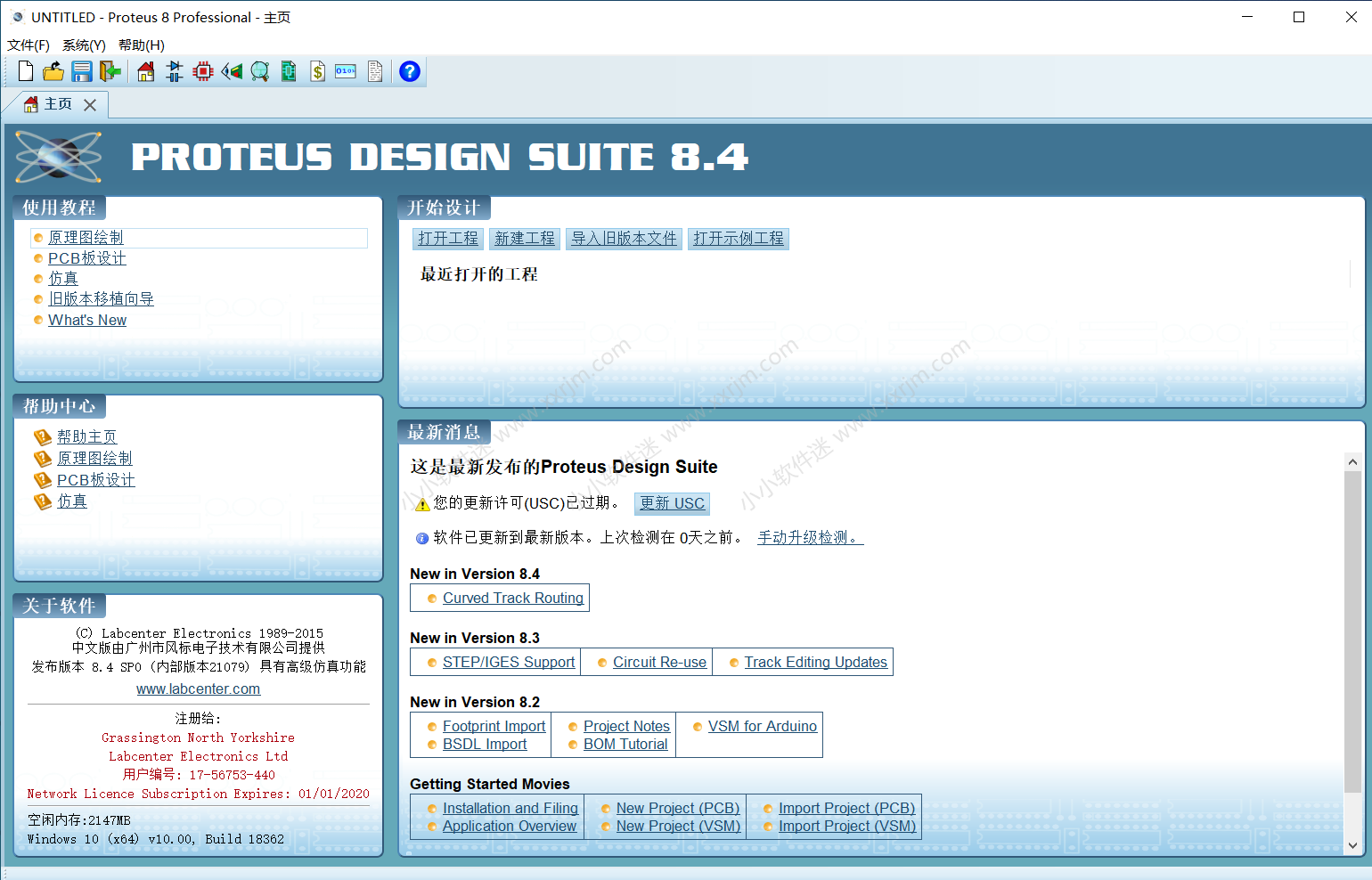The width and height of the screenshot is (1372, 880).
Task: Open Circuit Re-use link
Action: coord(659,662)
